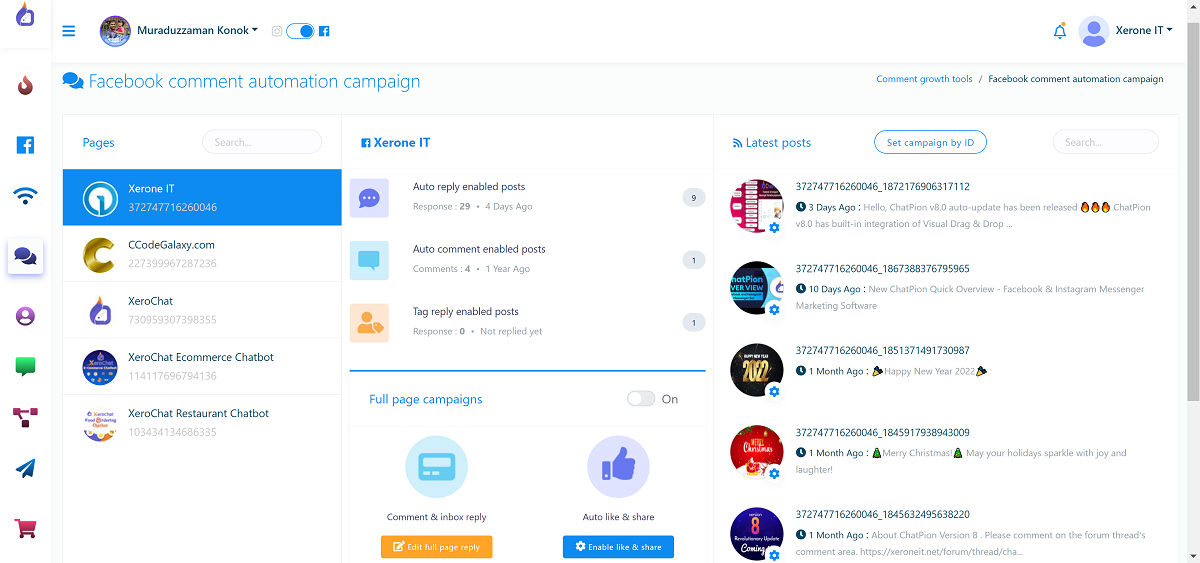1200x563 pixels.
Task: Follow the Comment growth tools breadcrumb link
Action: [x=924, y=79]
